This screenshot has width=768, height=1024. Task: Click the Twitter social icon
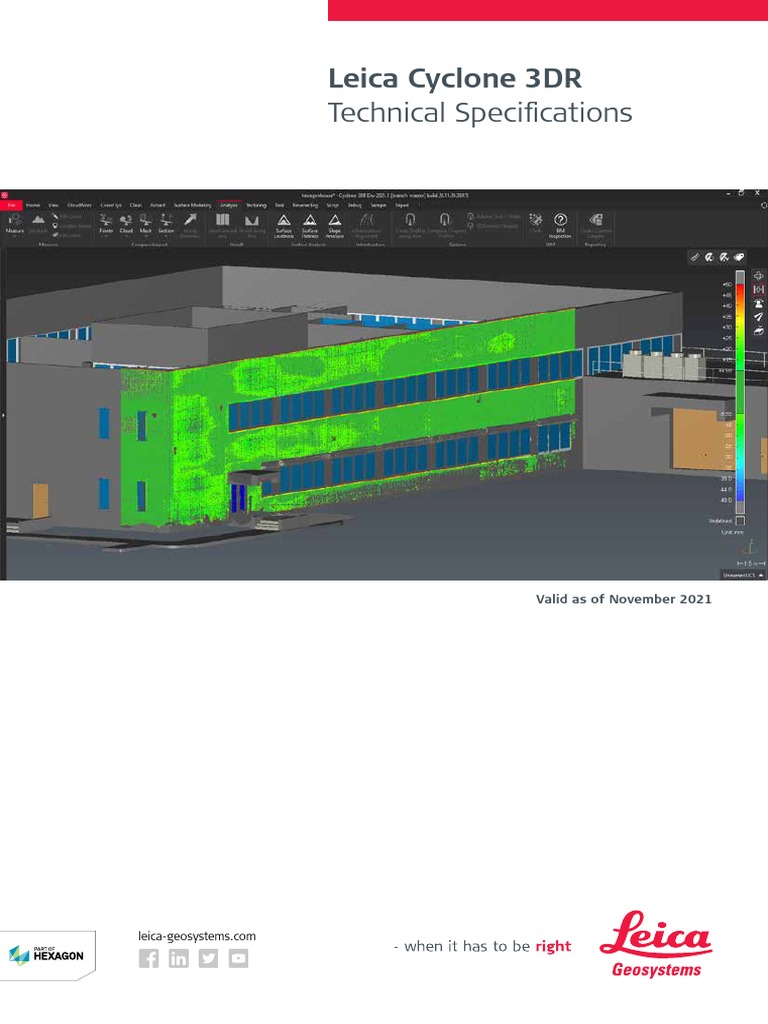pos(208,959)
